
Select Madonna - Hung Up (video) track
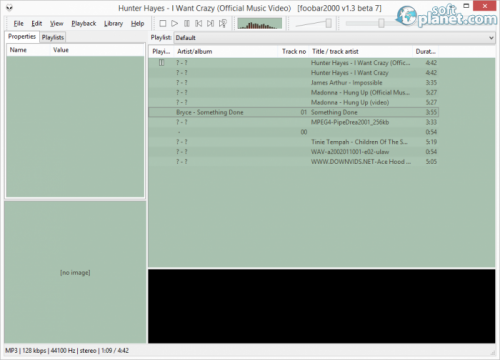(x=293, y=102)
